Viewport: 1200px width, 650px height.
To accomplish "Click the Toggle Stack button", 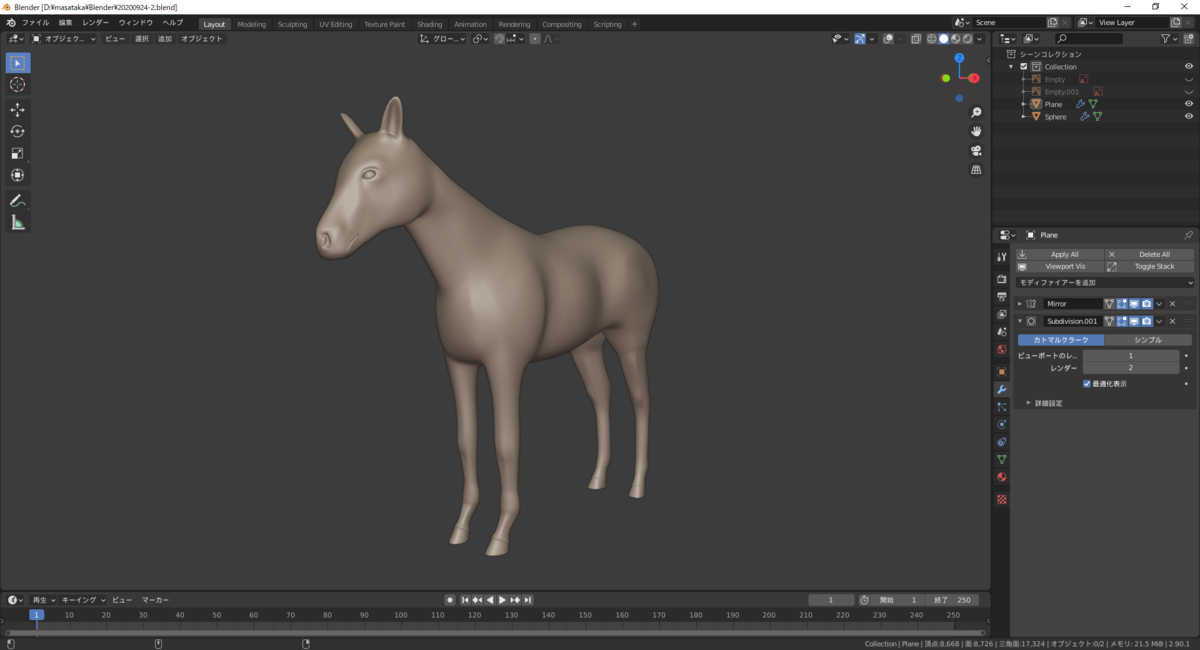I will (x=1149, y=267).
